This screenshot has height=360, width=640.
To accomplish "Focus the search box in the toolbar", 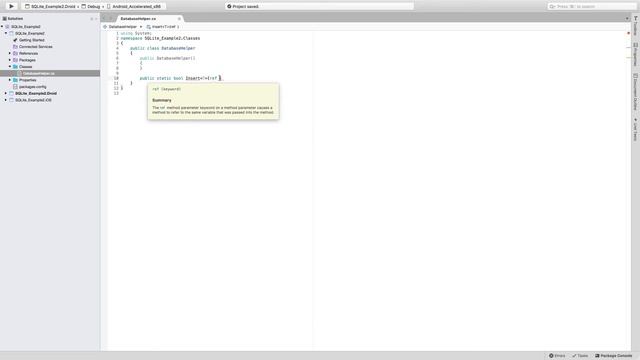I will (591, 7).
